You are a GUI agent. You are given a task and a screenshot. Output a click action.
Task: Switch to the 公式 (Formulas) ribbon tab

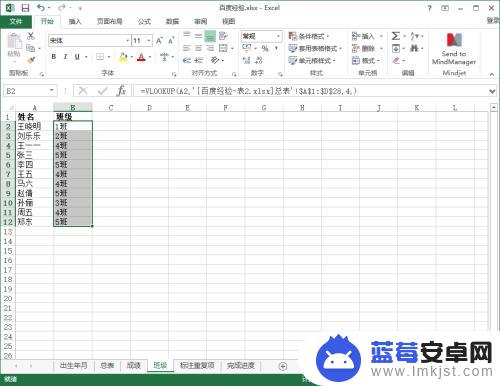[144, 22]
